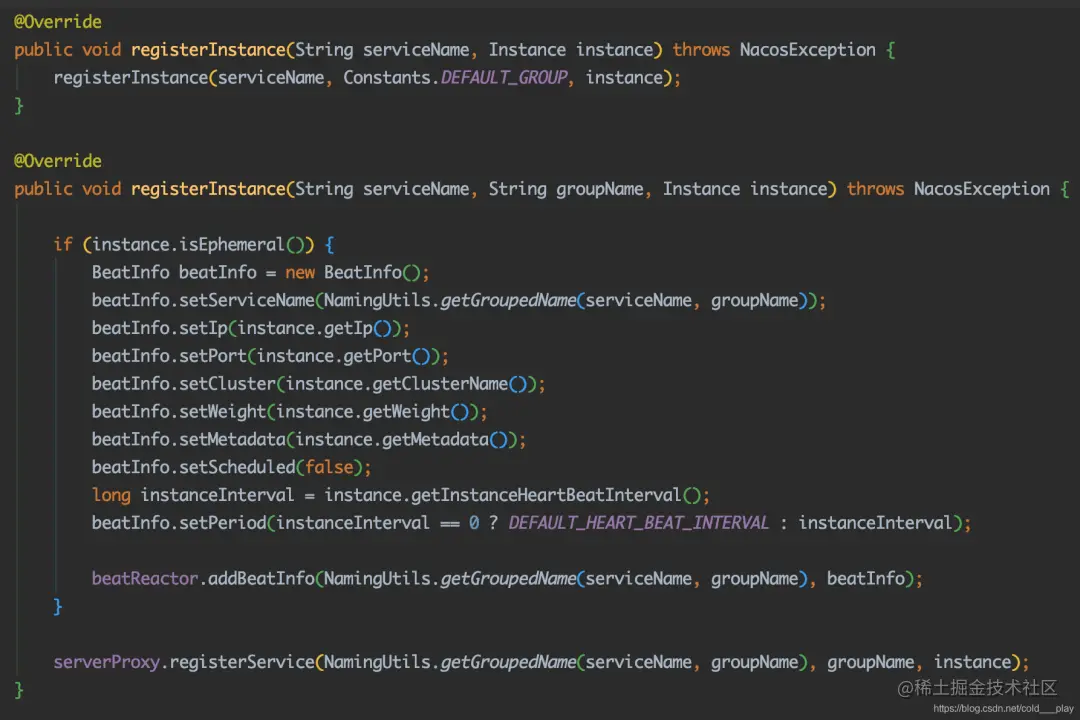The height and width of the screenshot is (720, 1080).
Task: Select the getMetadata method call
Action: click(x=435, y=440)
